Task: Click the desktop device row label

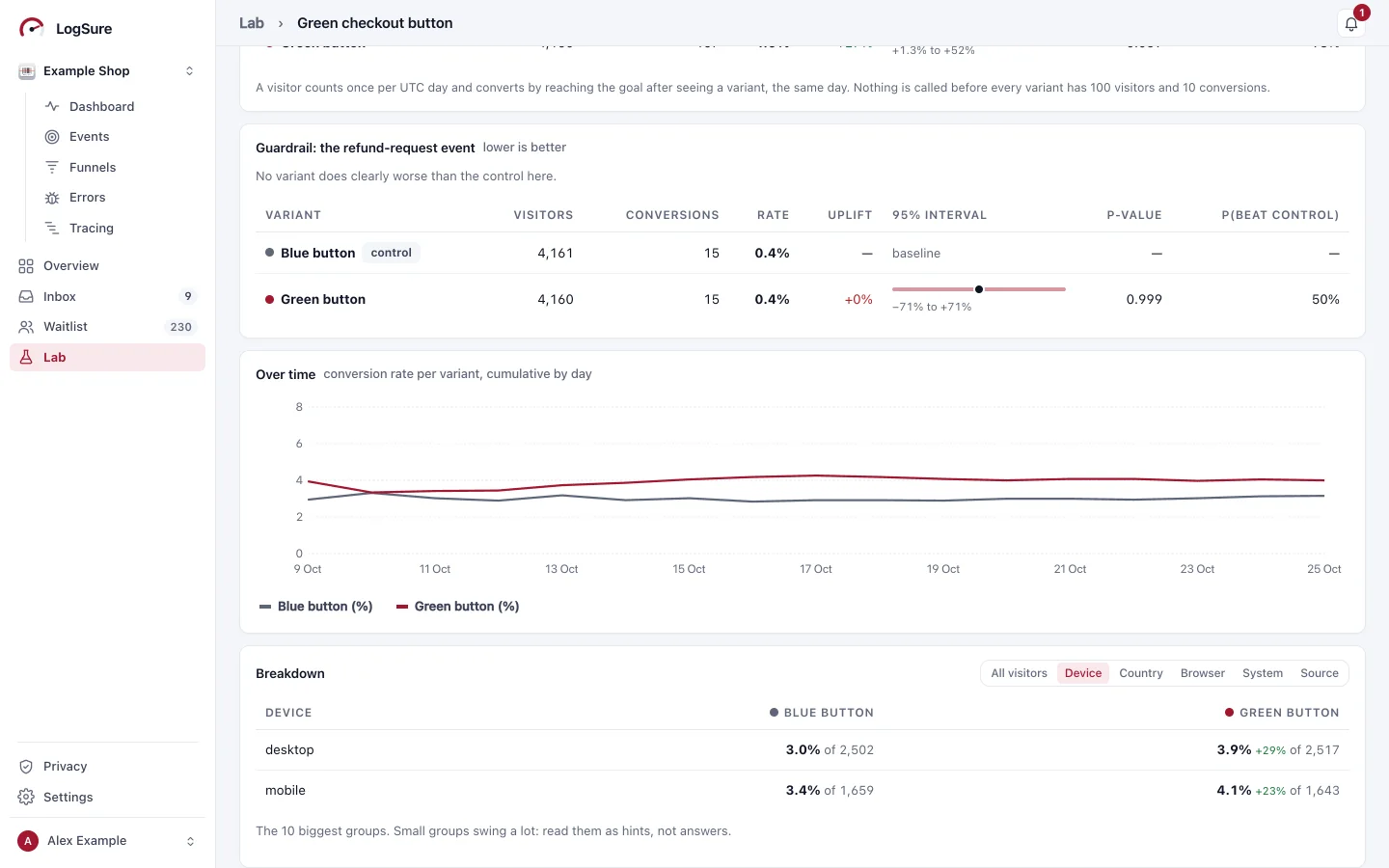Action: coord(289,750)
